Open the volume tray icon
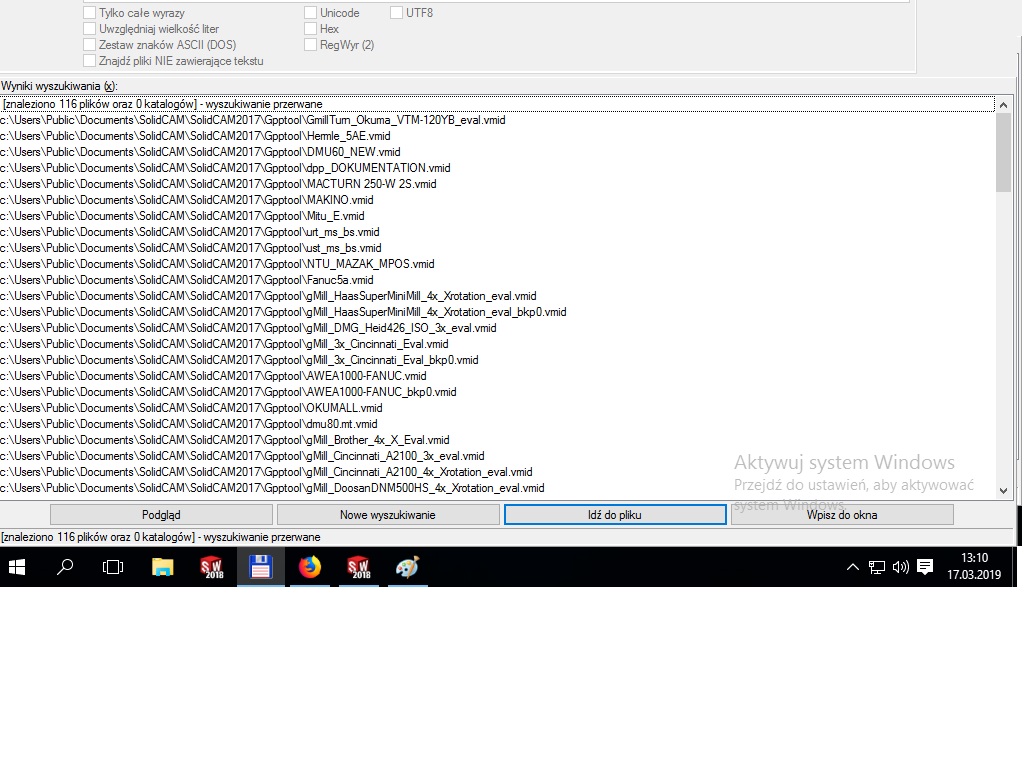Viewport: 1024px width, 768px height. [x=901, y=567]
